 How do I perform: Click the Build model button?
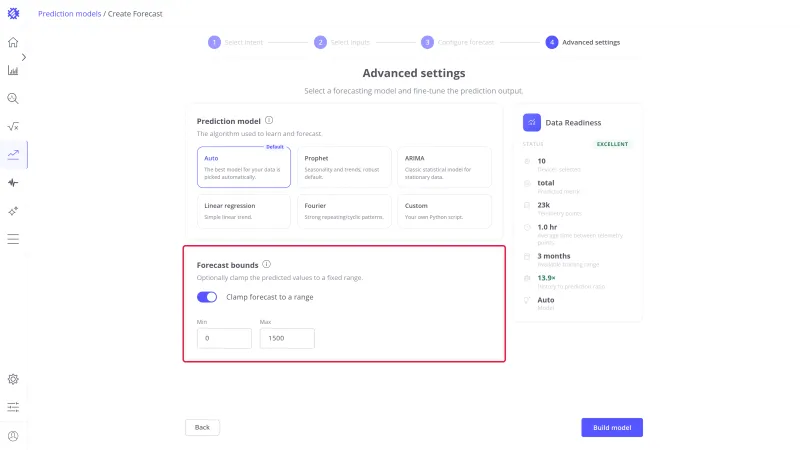pos(612,428)
